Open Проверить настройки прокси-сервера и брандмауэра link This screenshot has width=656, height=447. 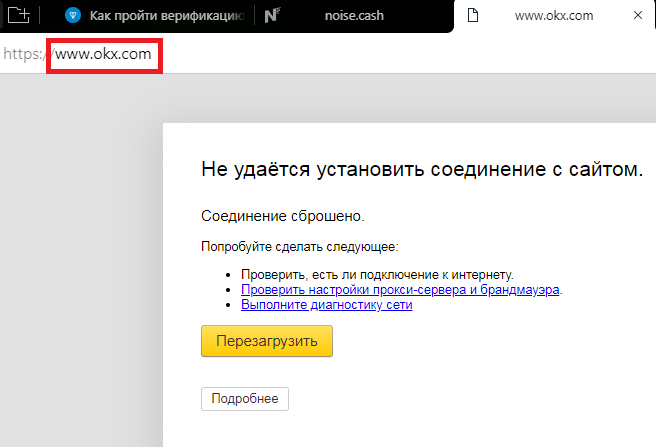pos(400,290)
